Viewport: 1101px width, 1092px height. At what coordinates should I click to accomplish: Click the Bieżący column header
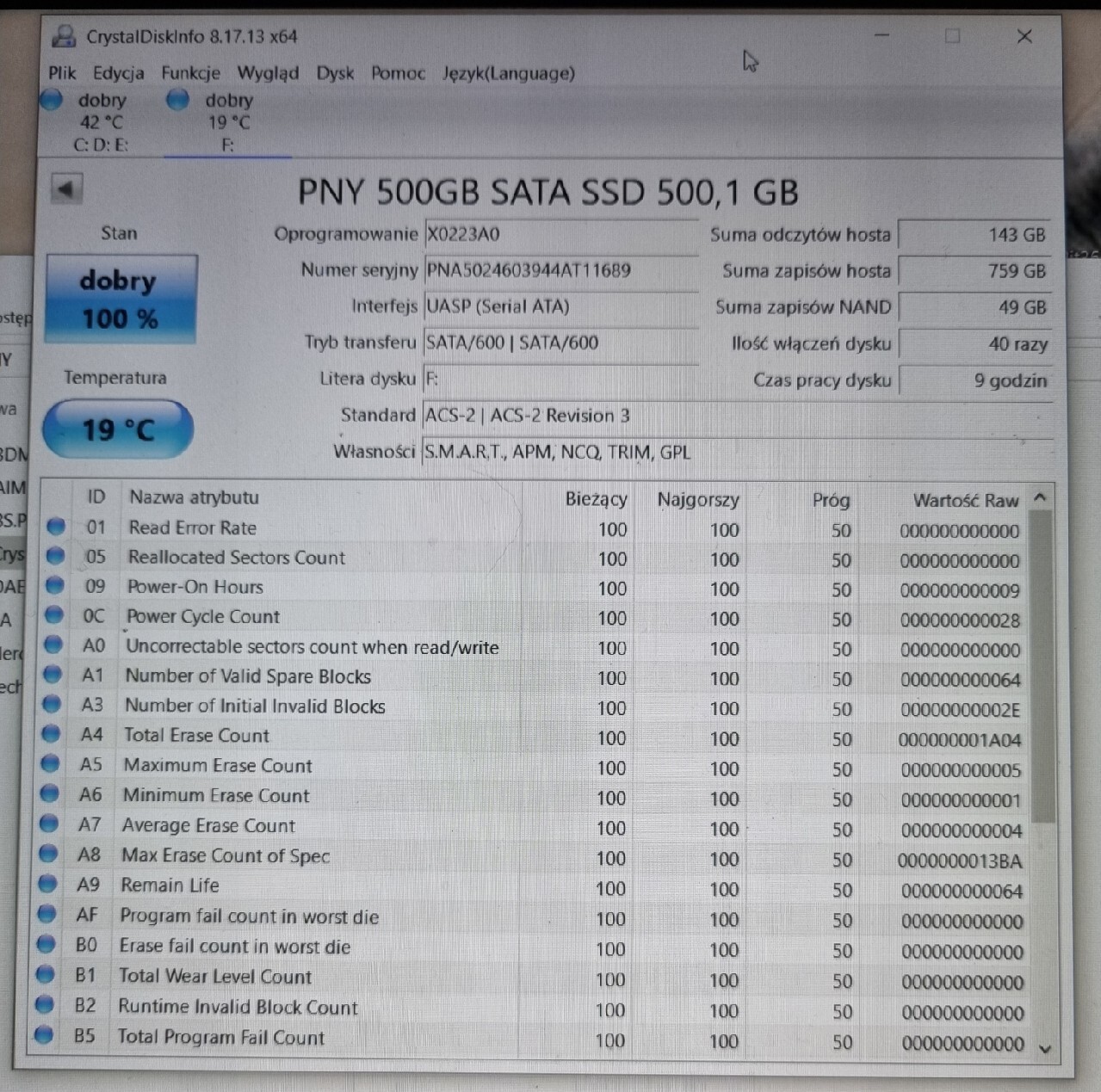[x=596, y=499]
